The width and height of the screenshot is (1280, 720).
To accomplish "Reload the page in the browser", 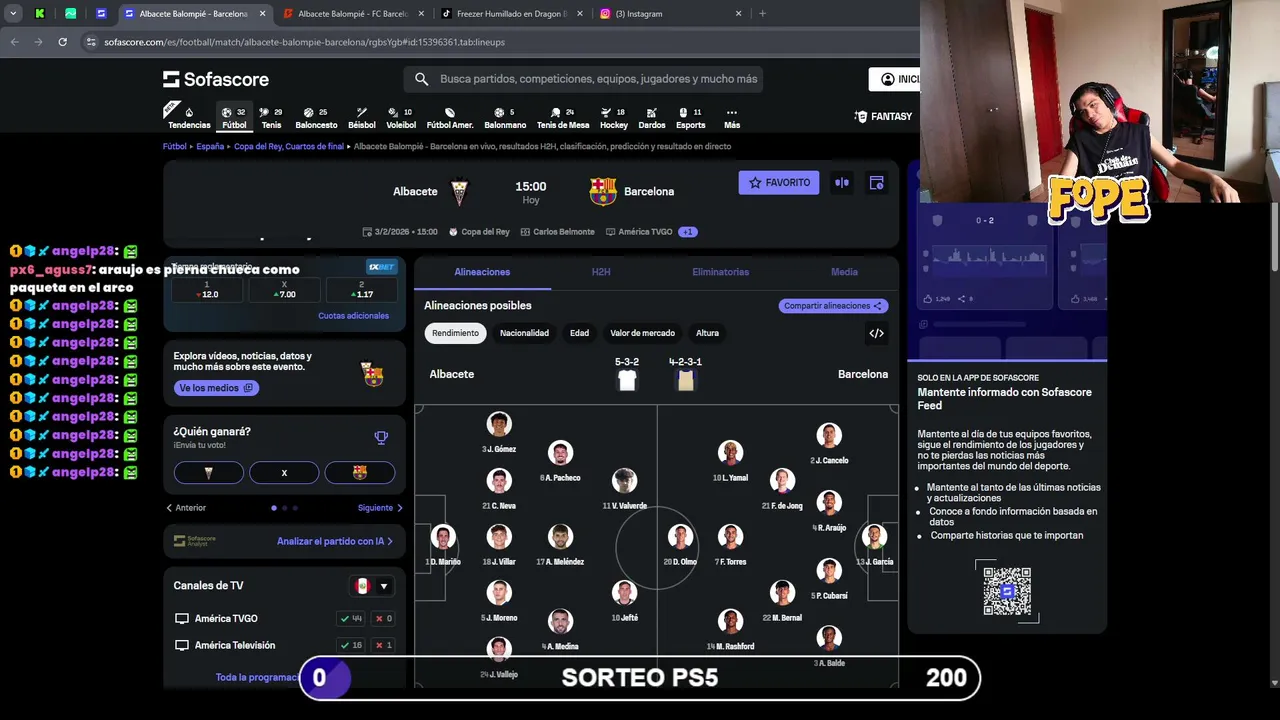I will point(62,42).
